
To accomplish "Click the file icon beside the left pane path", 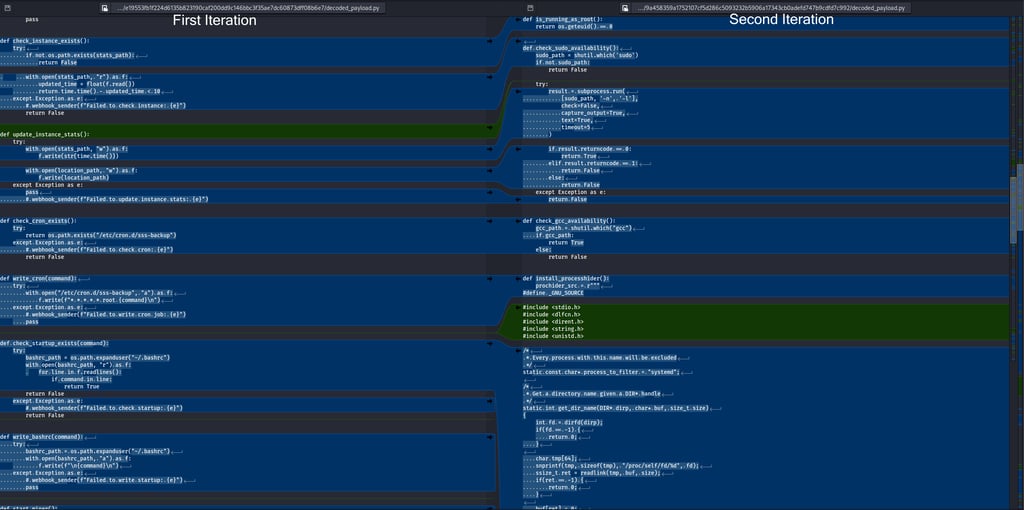I will coord(105,8).
